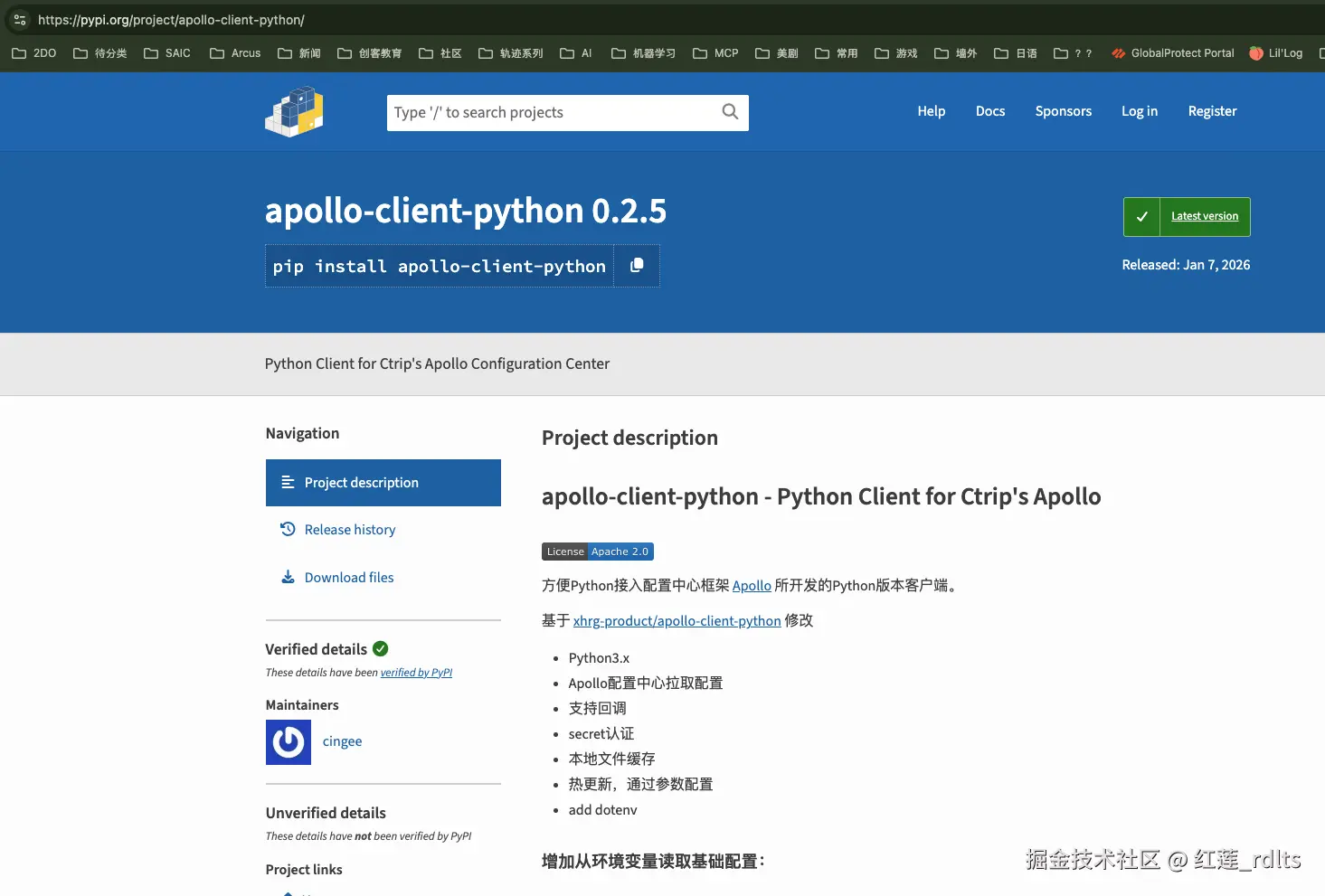Open the Download files tab
Viewport: 1325px width, 896px height.
[337, 578]
